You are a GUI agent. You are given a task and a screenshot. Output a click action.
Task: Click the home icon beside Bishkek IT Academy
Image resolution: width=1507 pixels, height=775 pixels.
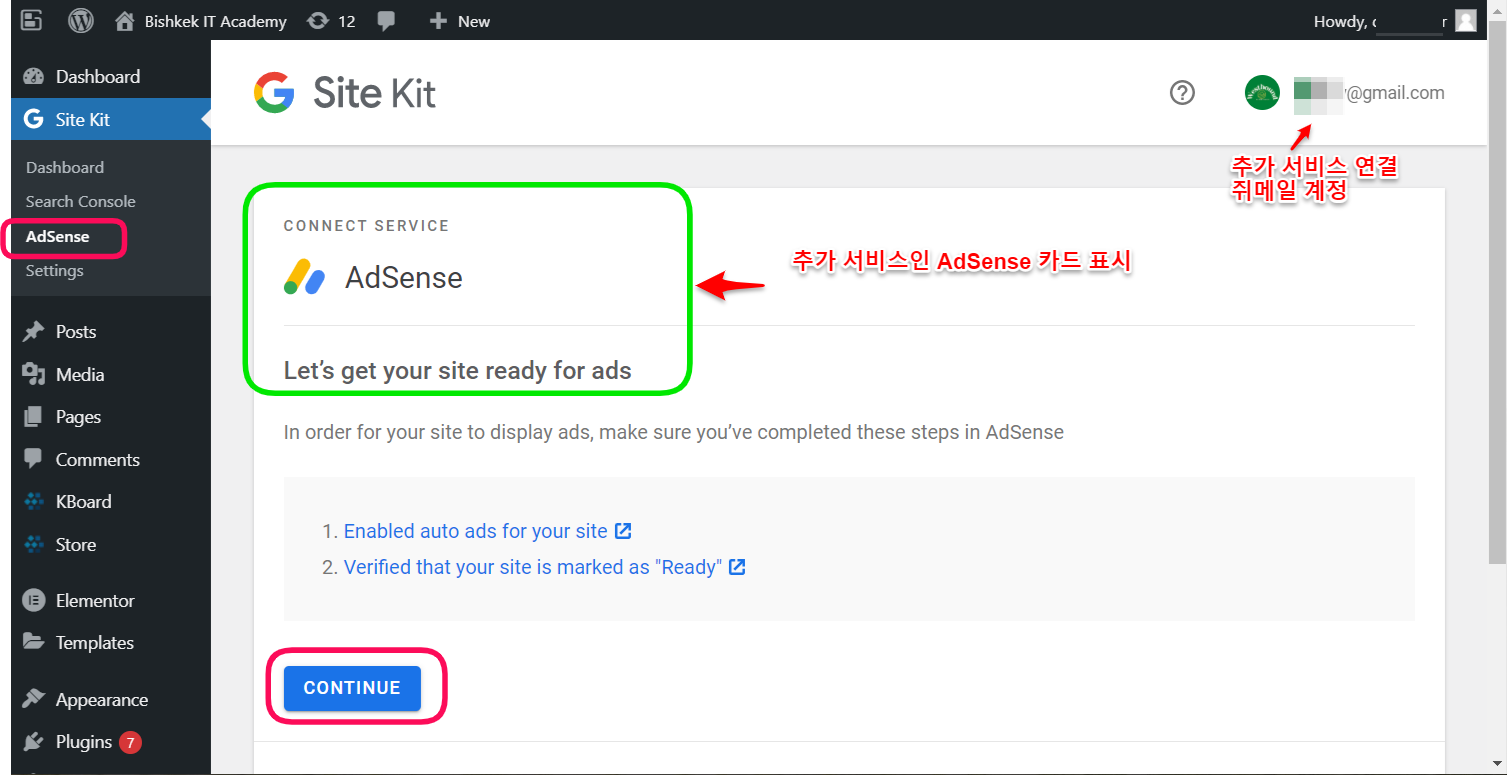(125, 21)
